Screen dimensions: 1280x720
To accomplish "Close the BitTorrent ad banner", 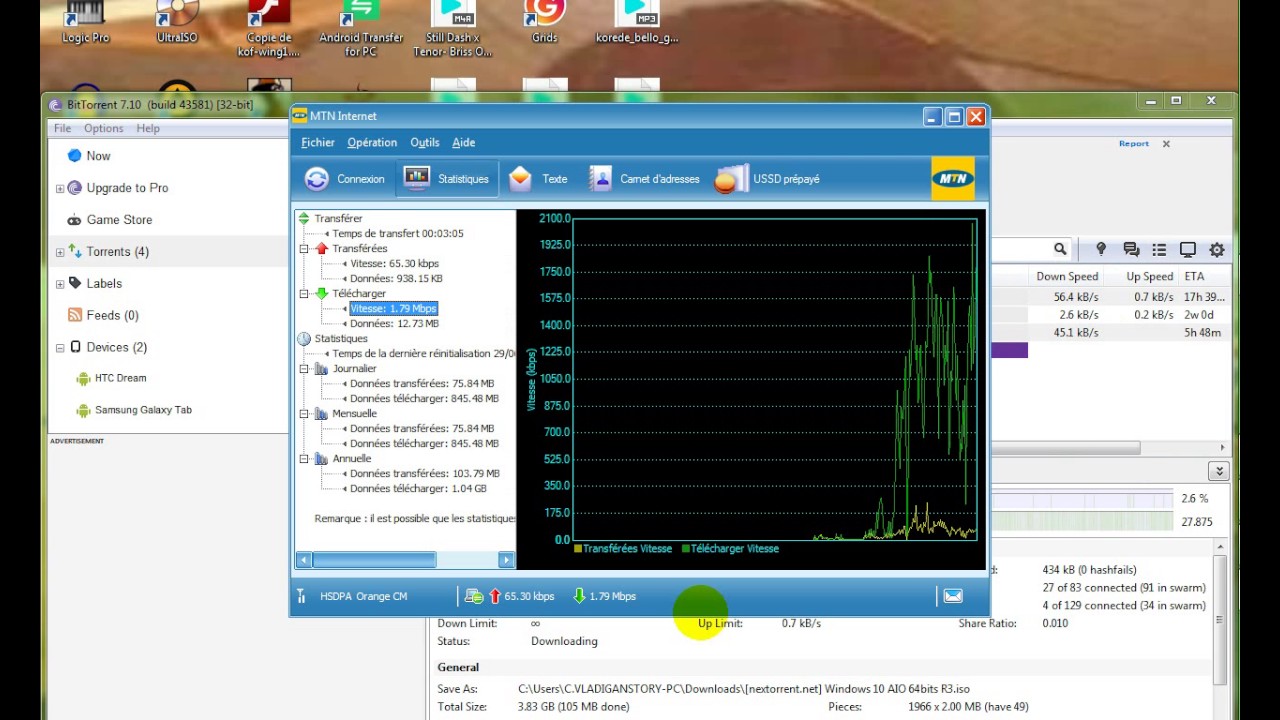I will 1166,144.
